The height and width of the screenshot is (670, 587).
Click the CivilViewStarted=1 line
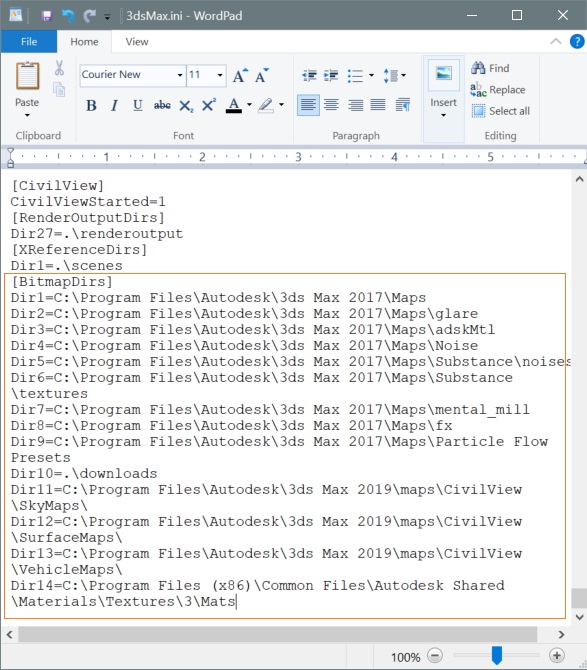pyautogui.click(x=88, y=202)
